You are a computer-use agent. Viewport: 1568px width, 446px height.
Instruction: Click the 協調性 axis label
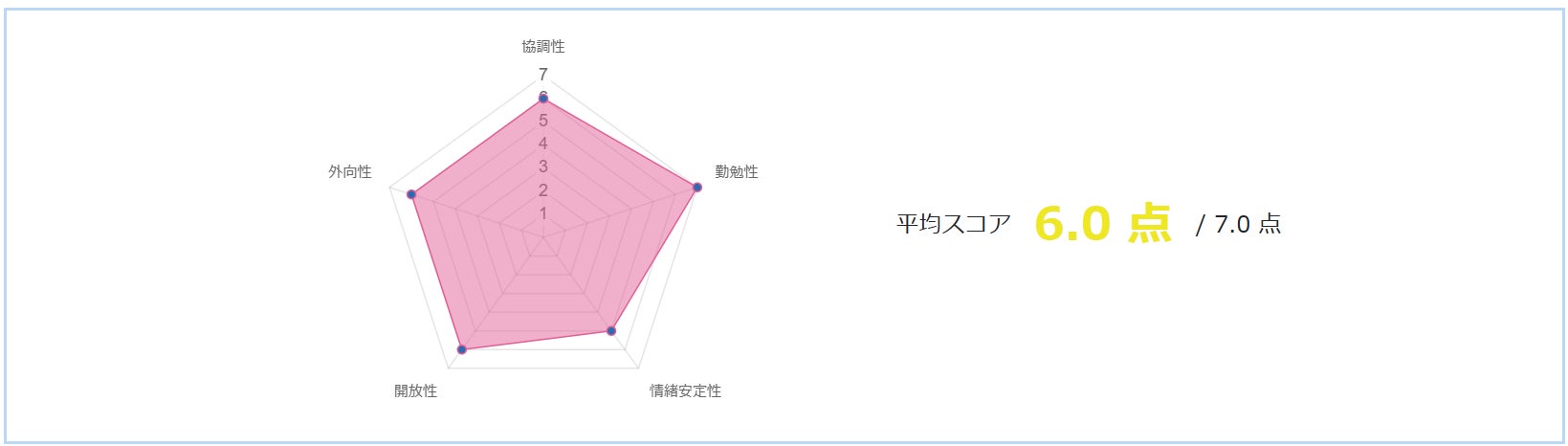(543, 46)
